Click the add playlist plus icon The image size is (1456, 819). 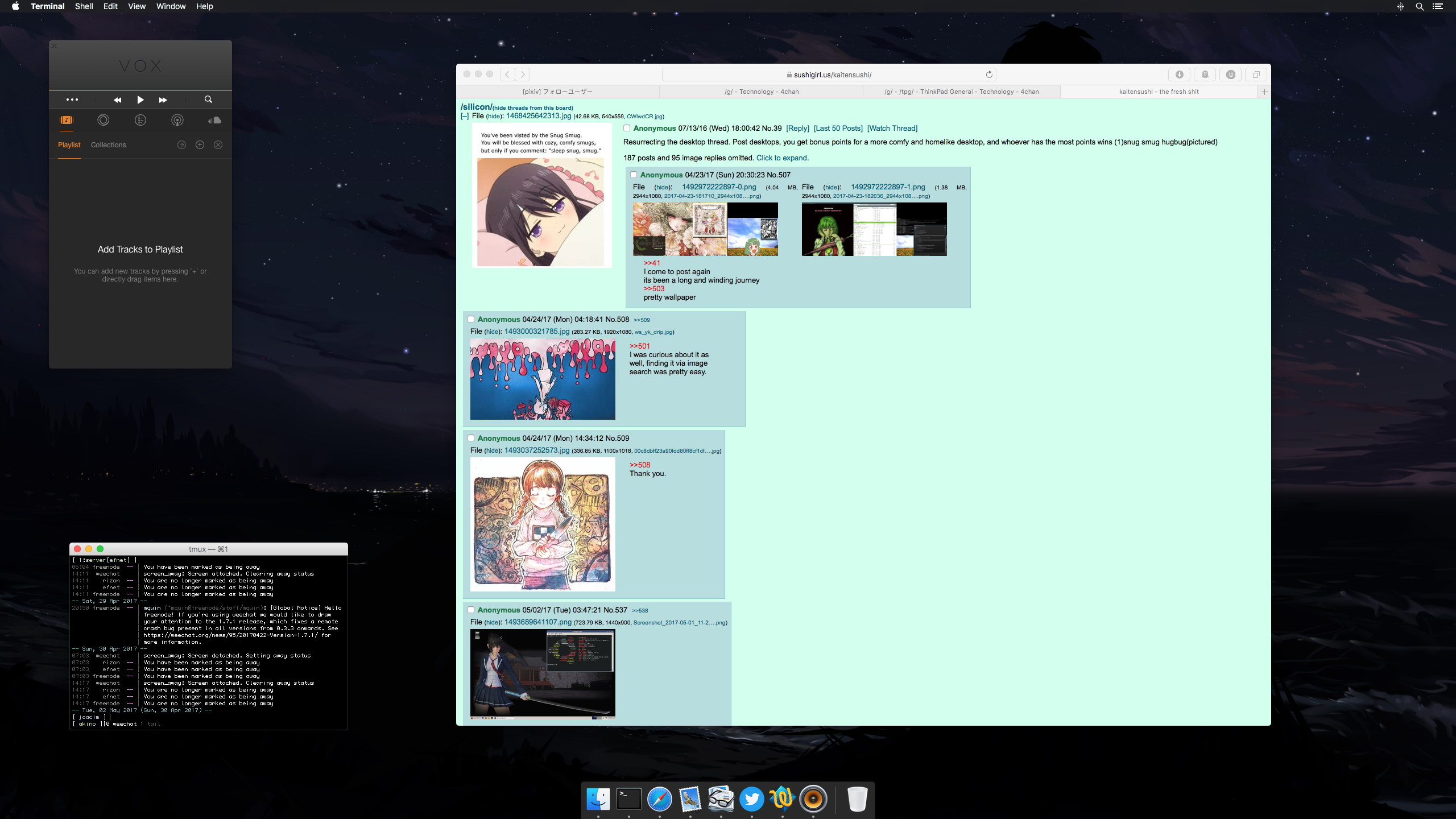coord(200,145)
